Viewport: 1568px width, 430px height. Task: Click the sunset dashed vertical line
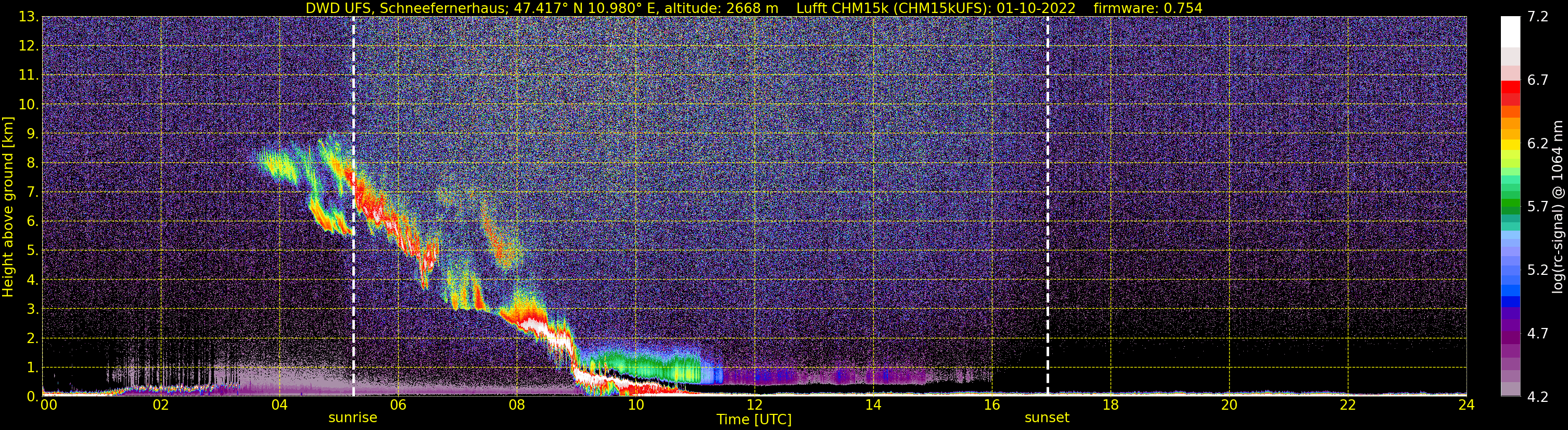tap(1048, 207)
